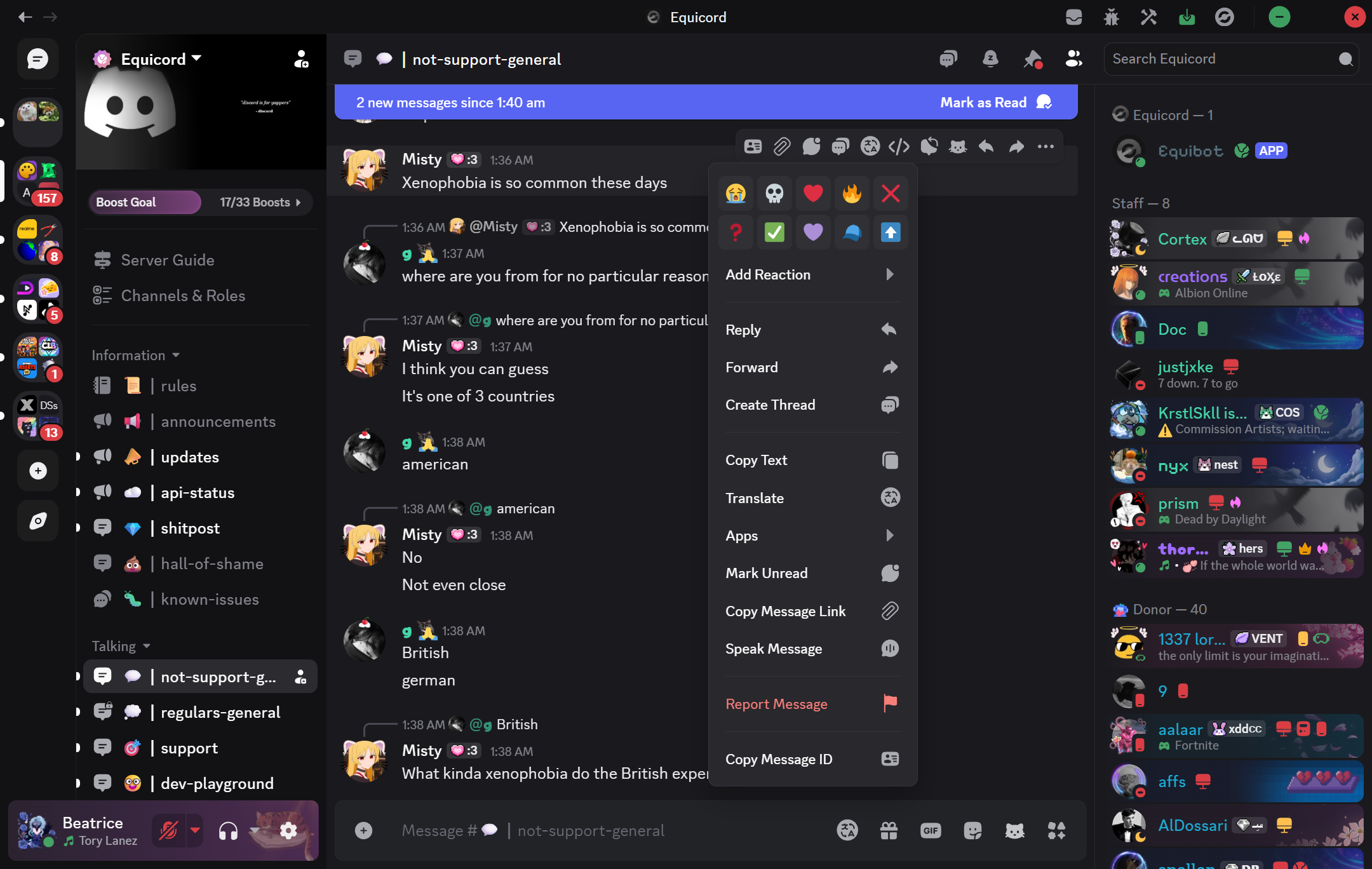Open Direct Messages home button
This screenshot has width=1372, height=869.
pyautogui.click(x=37, y=59)
